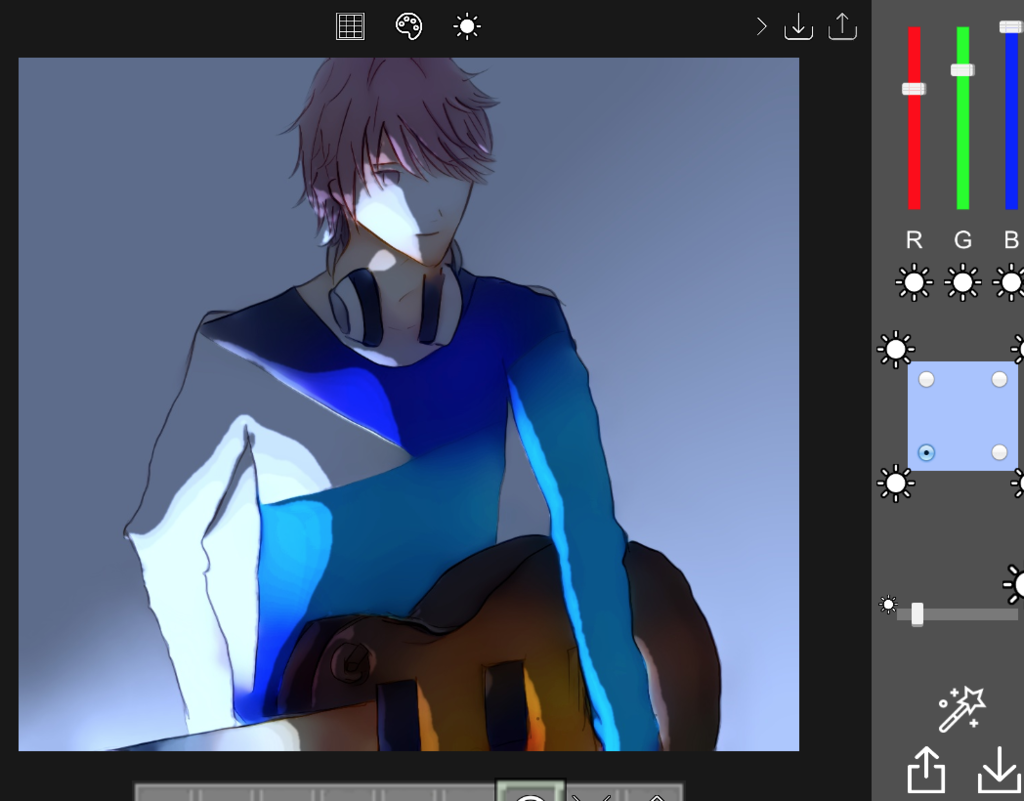Expand the panel with the right chevron arrow
Screen dimensions: 1024x801
[761, 27]
